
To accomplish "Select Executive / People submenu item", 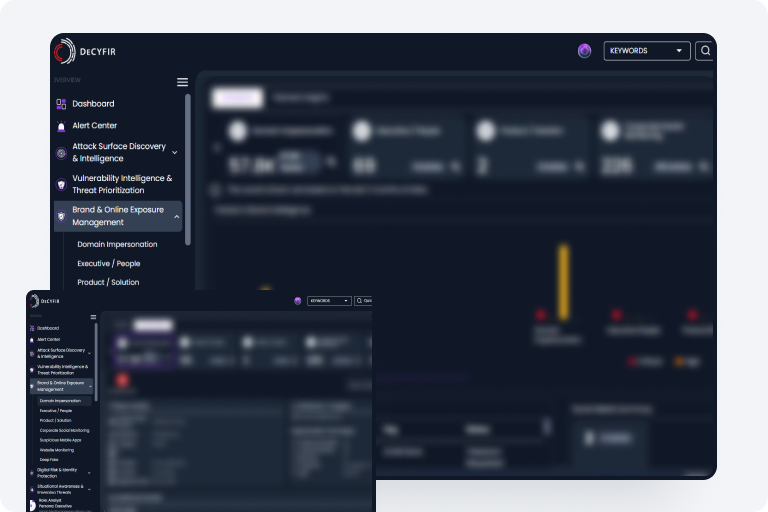I will click(x=109, y=264).
